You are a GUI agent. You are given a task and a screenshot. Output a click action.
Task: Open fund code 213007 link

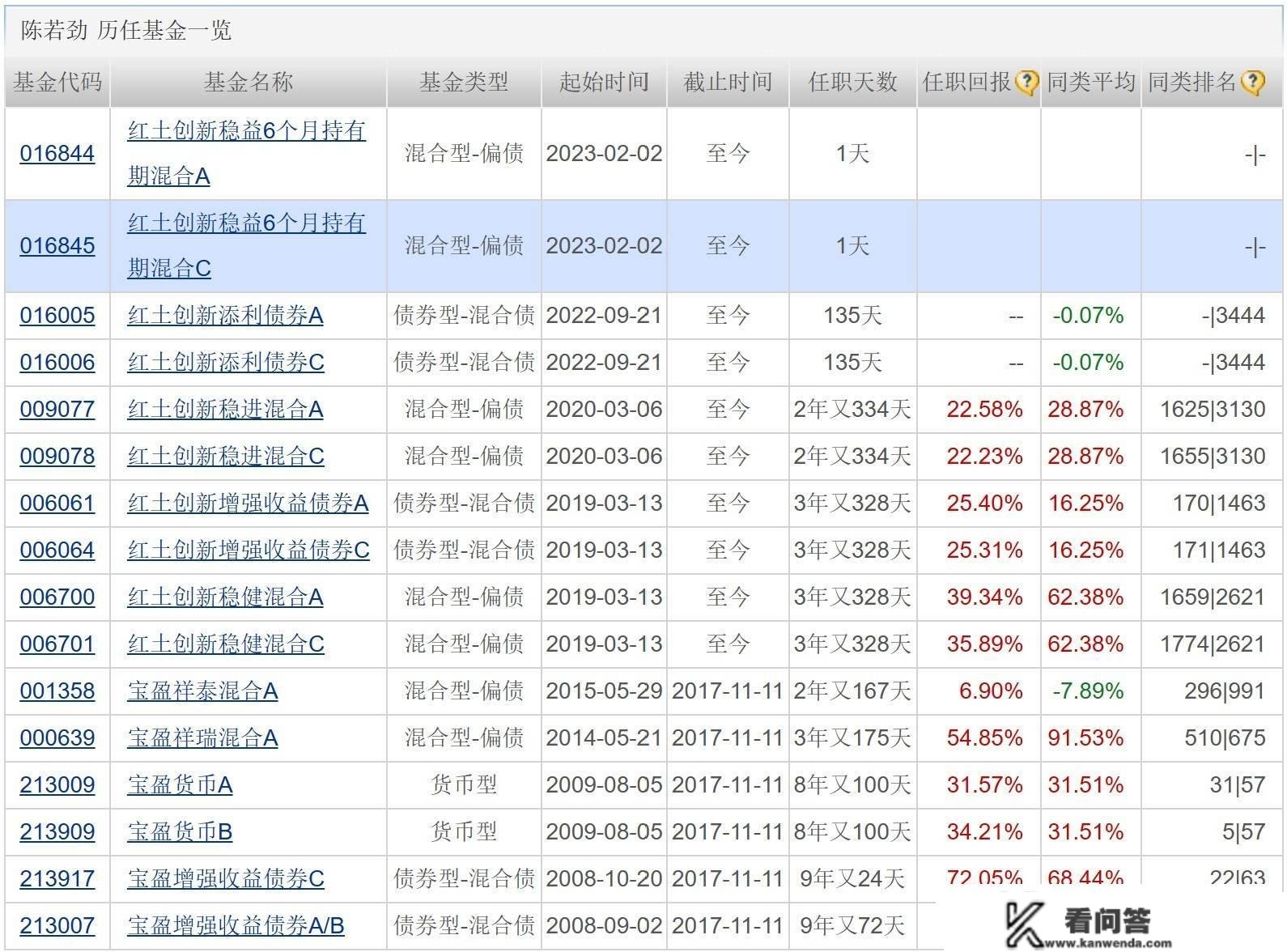[x=57, y=926]
